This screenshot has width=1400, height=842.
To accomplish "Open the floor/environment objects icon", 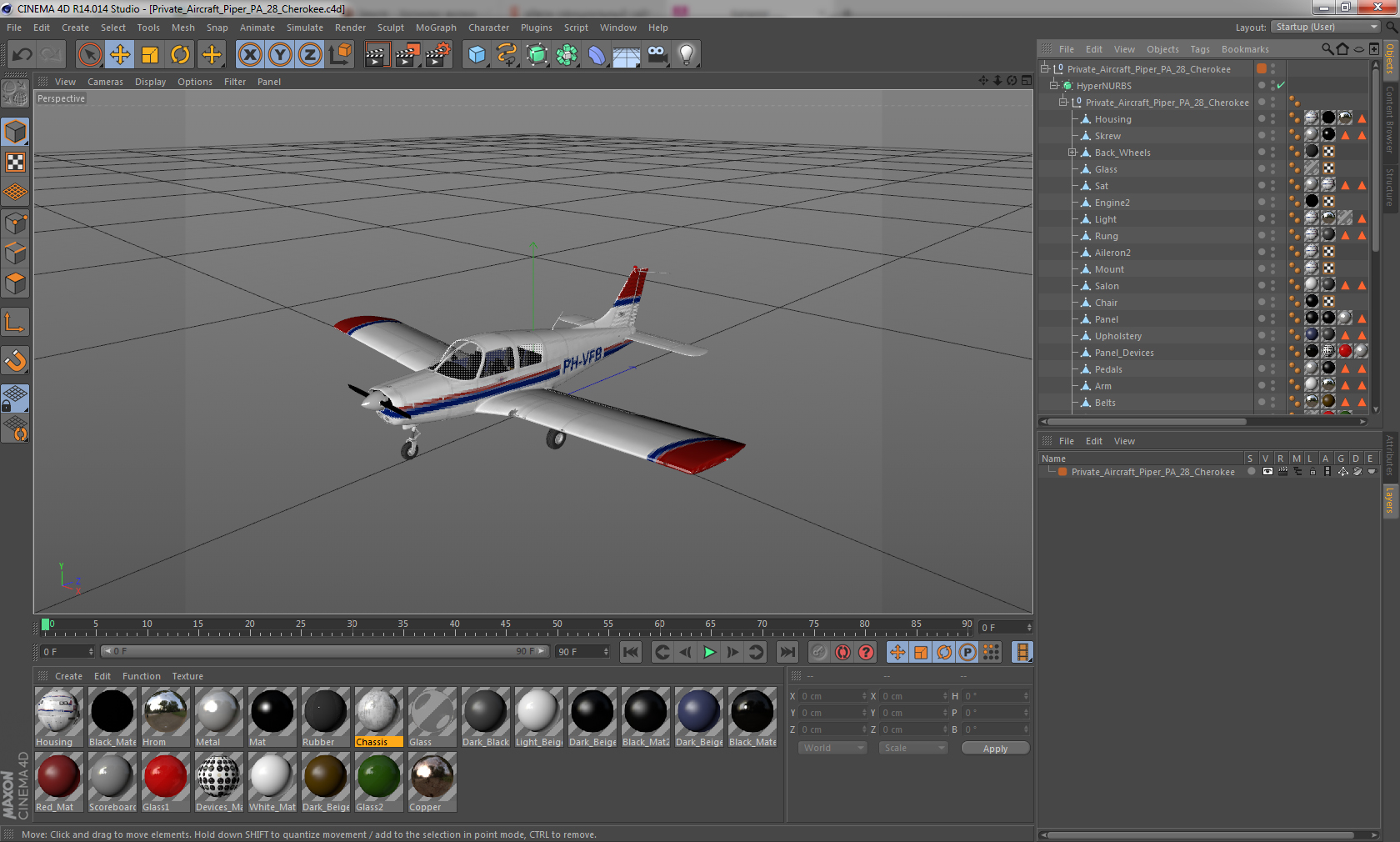I will (x=627, y=55).
